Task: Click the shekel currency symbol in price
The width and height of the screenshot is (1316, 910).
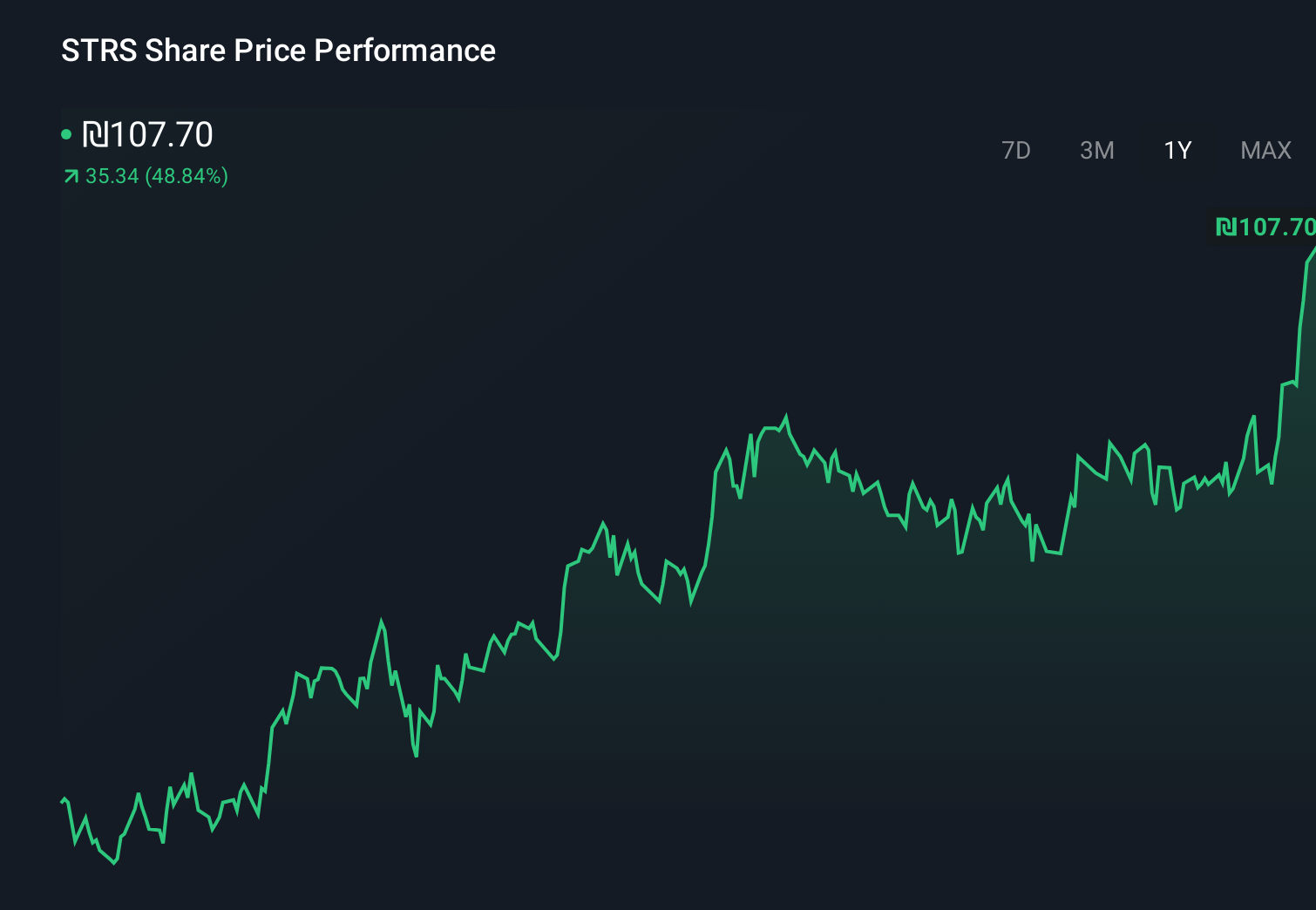Action: click(x=98, y=134)
